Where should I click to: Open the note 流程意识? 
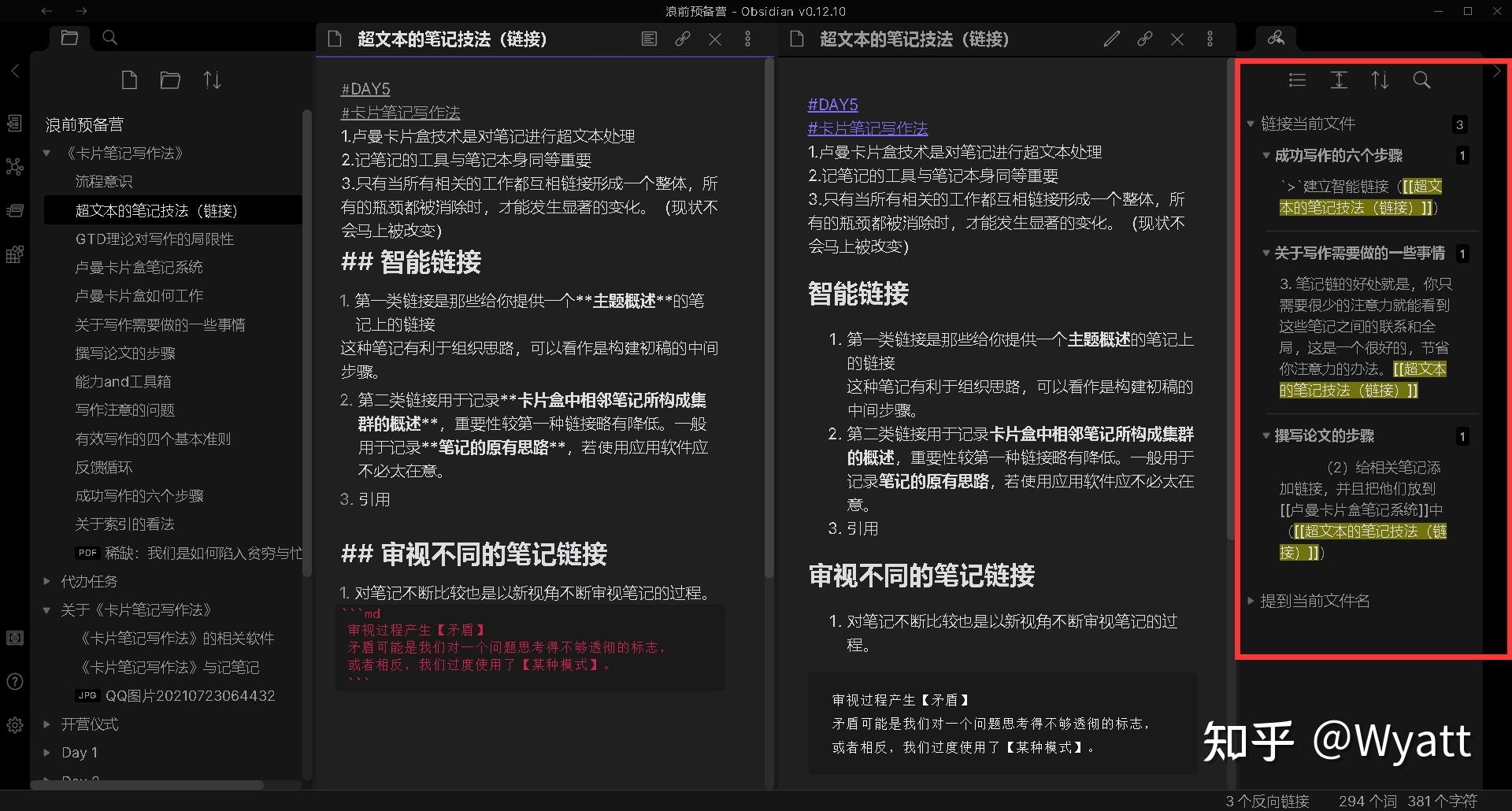(104, 182)
